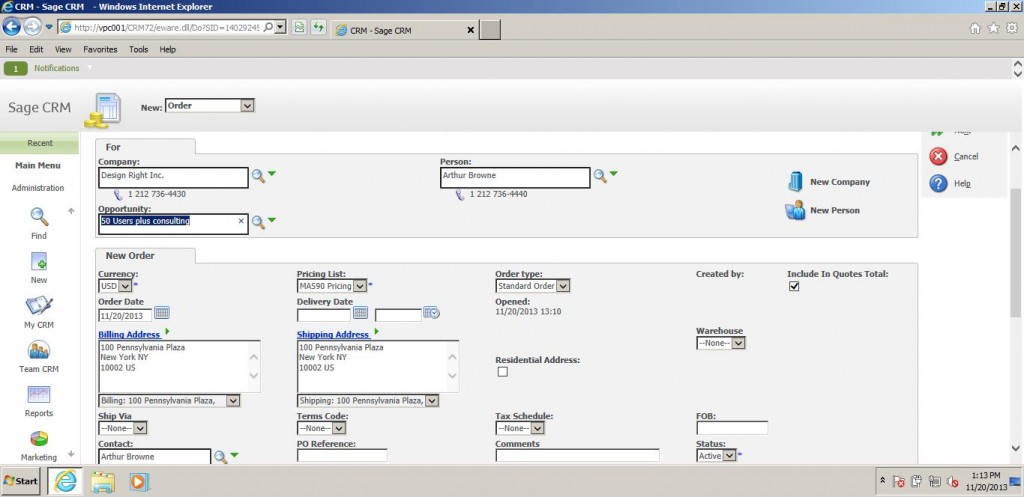Open the Terms Code dropdown
1024x497 pixels.
tap(321, 428)
